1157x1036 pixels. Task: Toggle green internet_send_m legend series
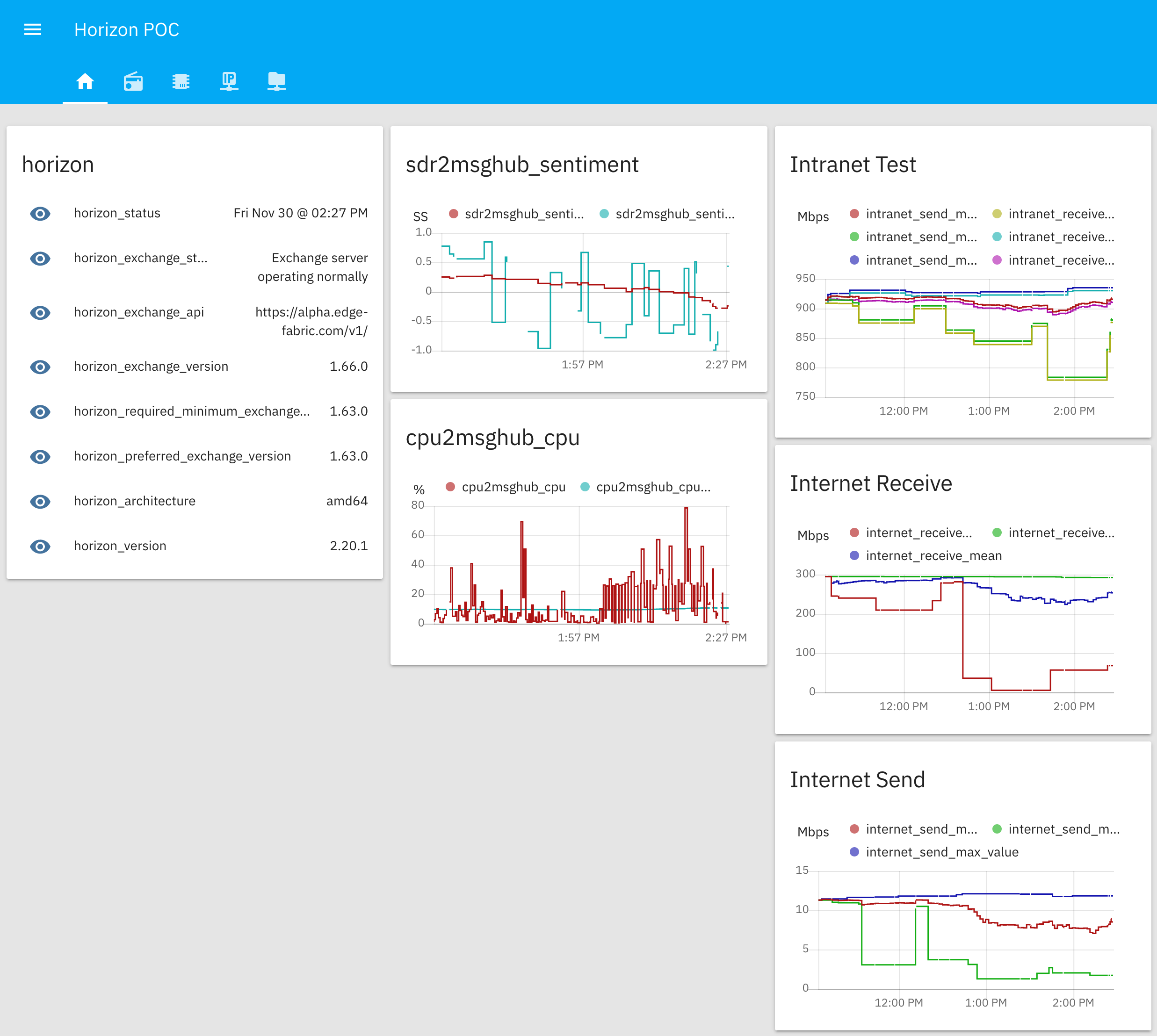point(1056,829)
